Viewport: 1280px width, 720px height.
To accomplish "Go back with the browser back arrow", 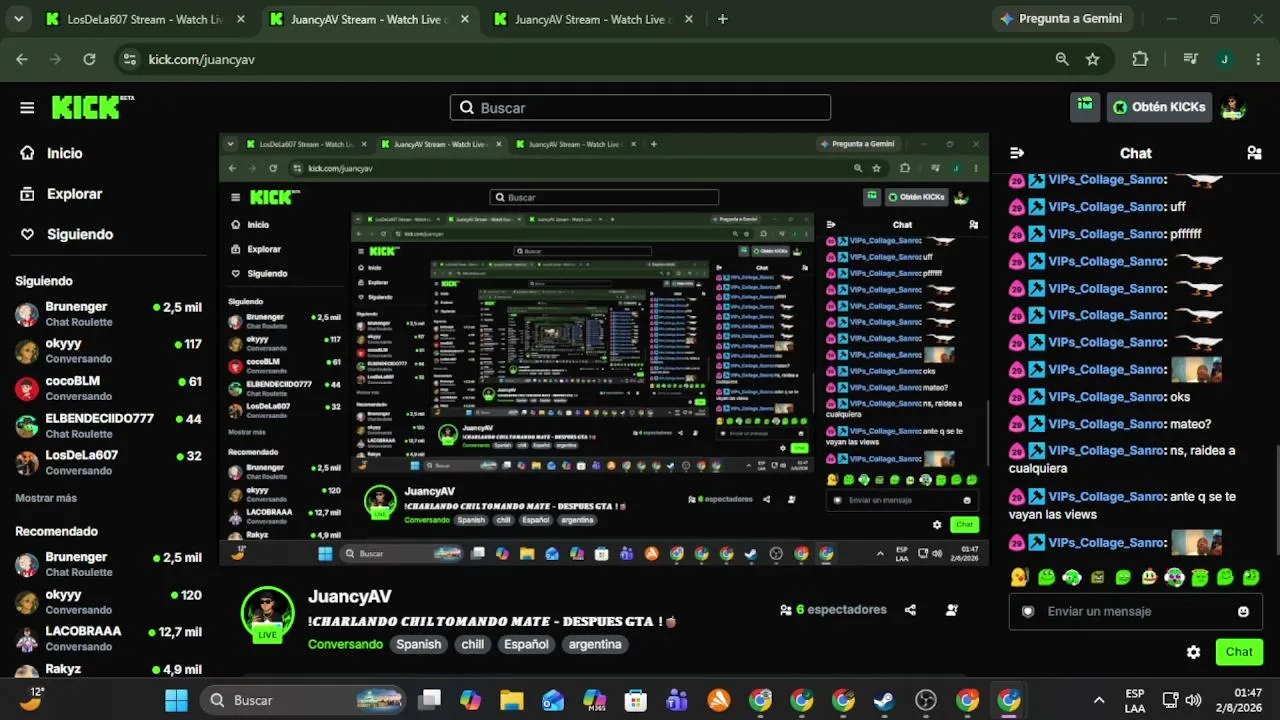I will pos(22,59).
